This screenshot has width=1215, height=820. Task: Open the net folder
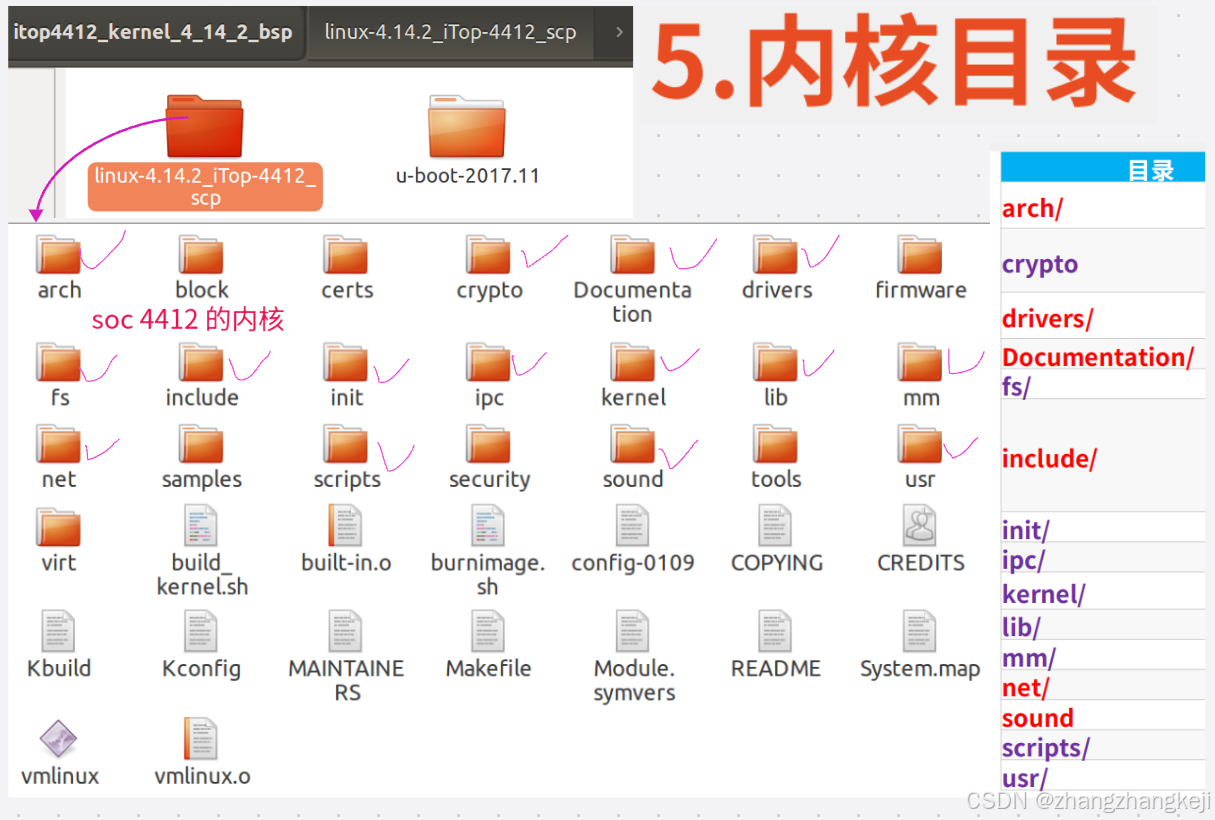[x=58, y=444]
